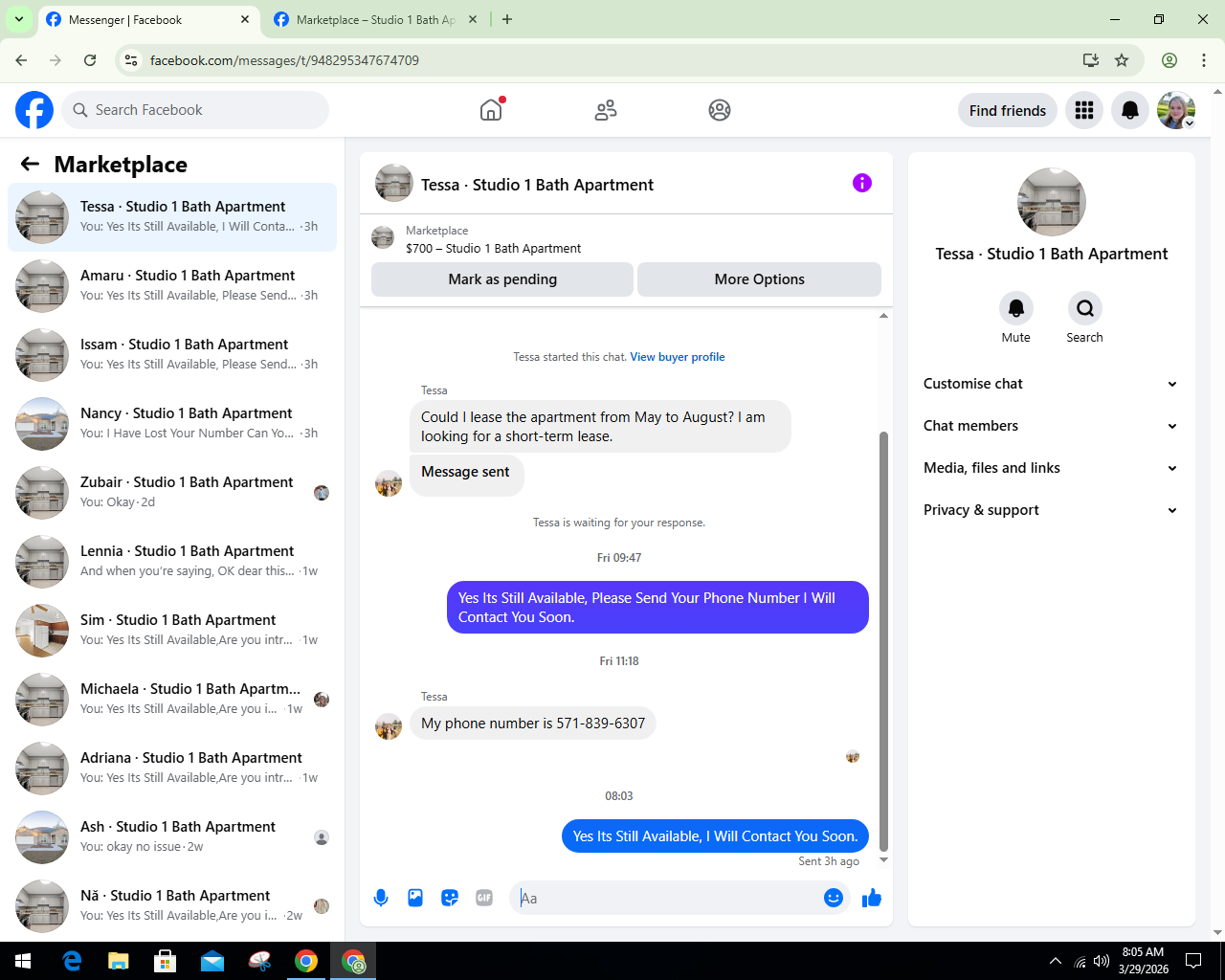Viewport: 1225px width, 980px height.
Task: Open the install app icon in the address bar
Action: pyautogui.click(x=1091, y=60)
